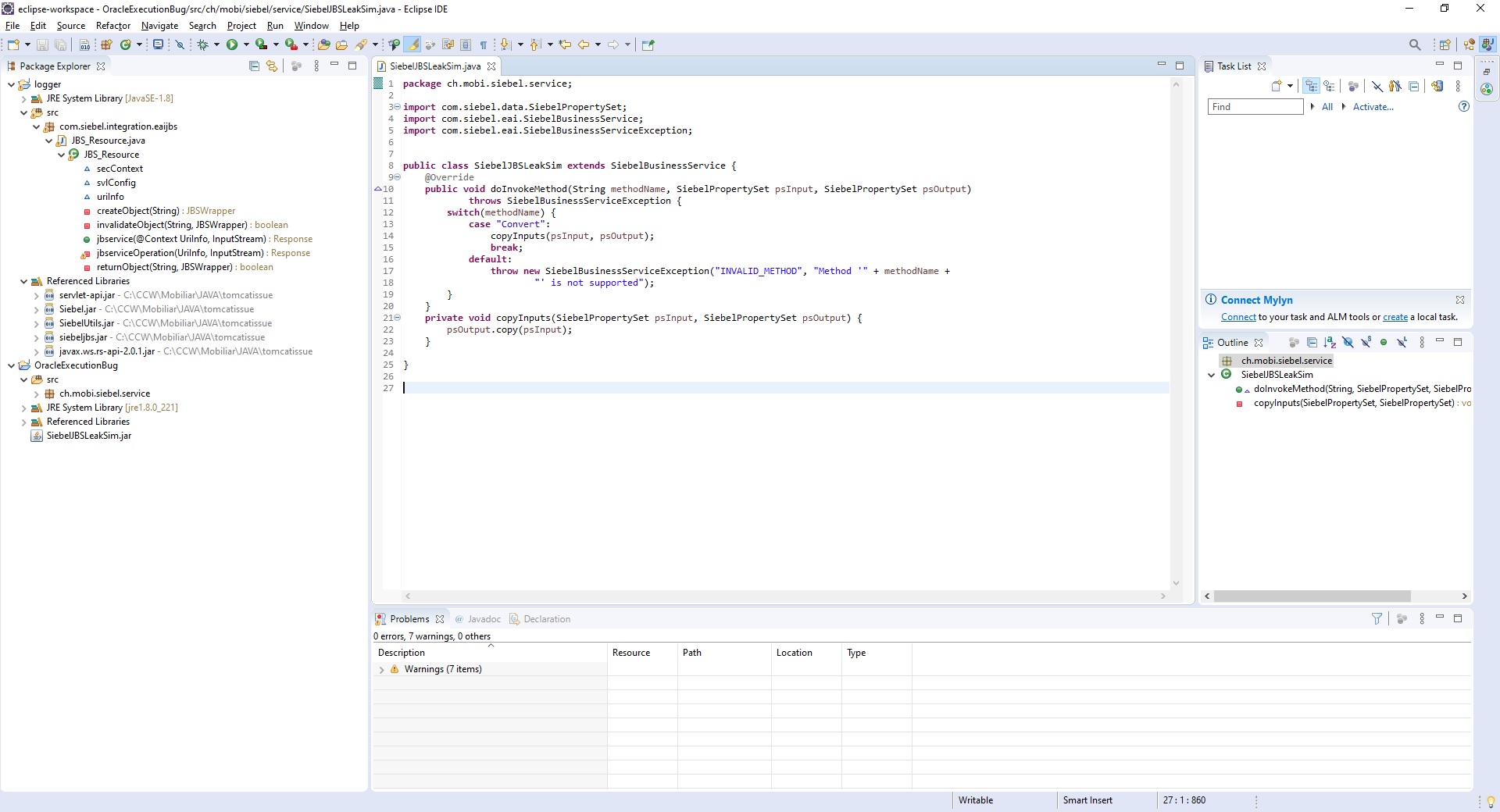Click the External Tools run icon
Screen dimensions: 1500x812
tap(291, 45)
